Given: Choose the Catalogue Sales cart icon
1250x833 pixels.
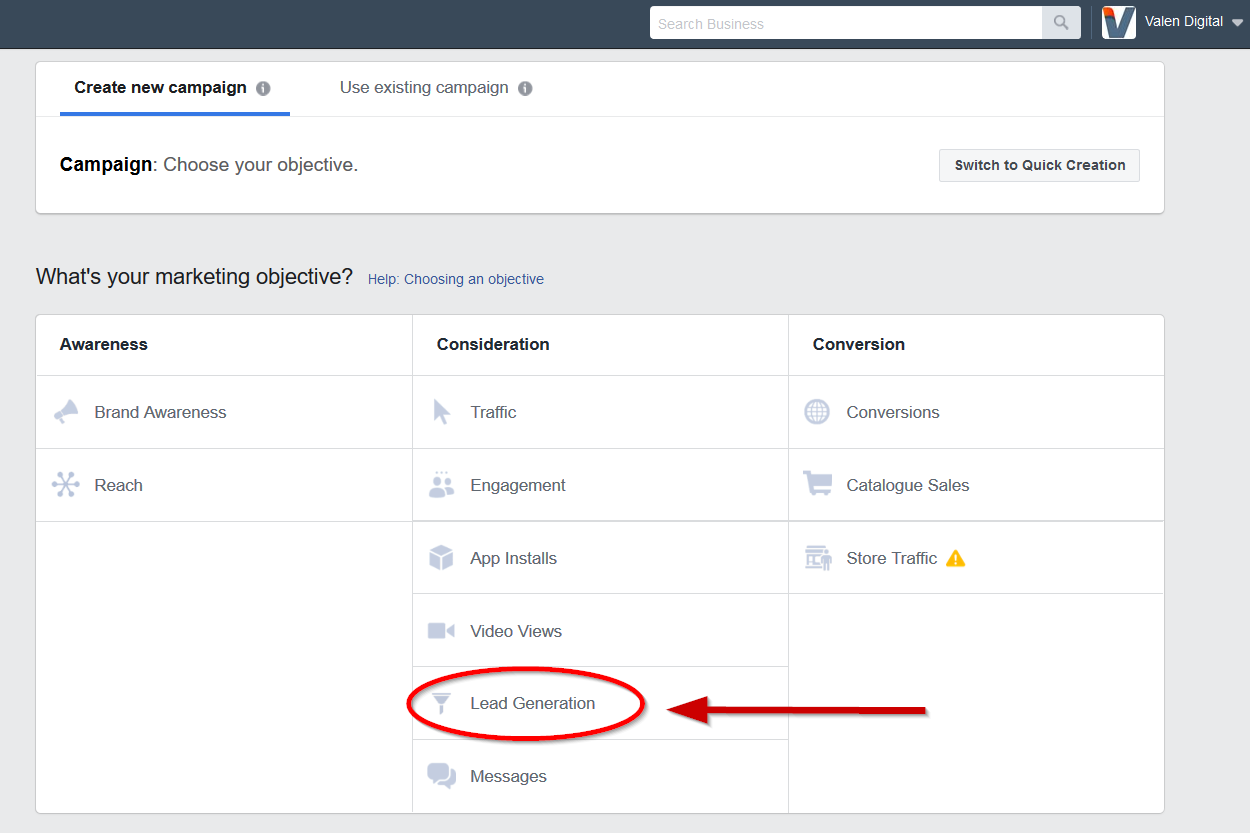Looking at the screenshot, I should coord(817,484).
